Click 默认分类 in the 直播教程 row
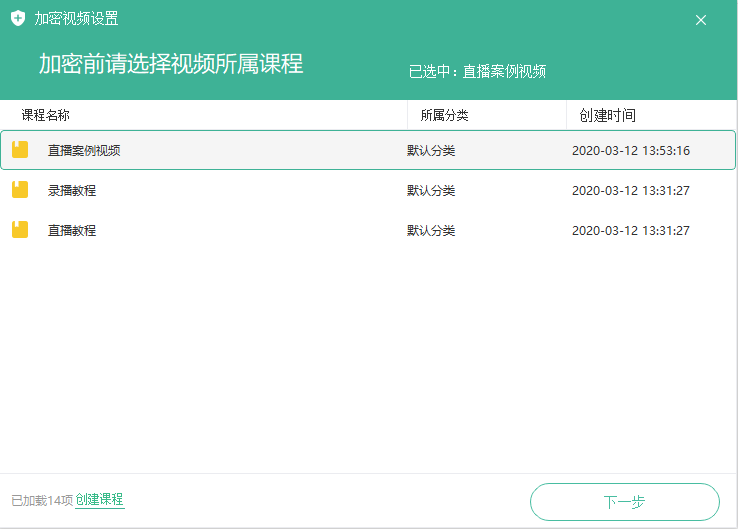Screen dimensions: 738x529 tap(431, 231)
